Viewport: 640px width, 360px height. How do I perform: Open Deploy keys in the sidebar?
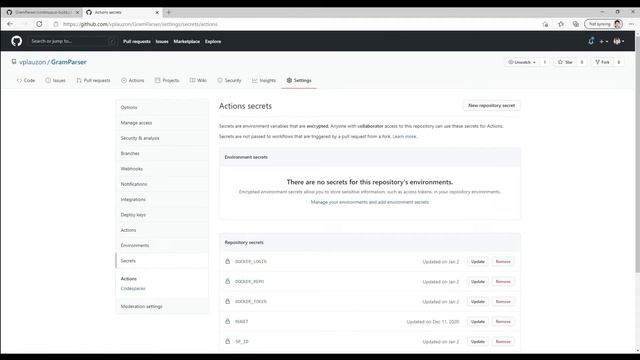[162, 215]
